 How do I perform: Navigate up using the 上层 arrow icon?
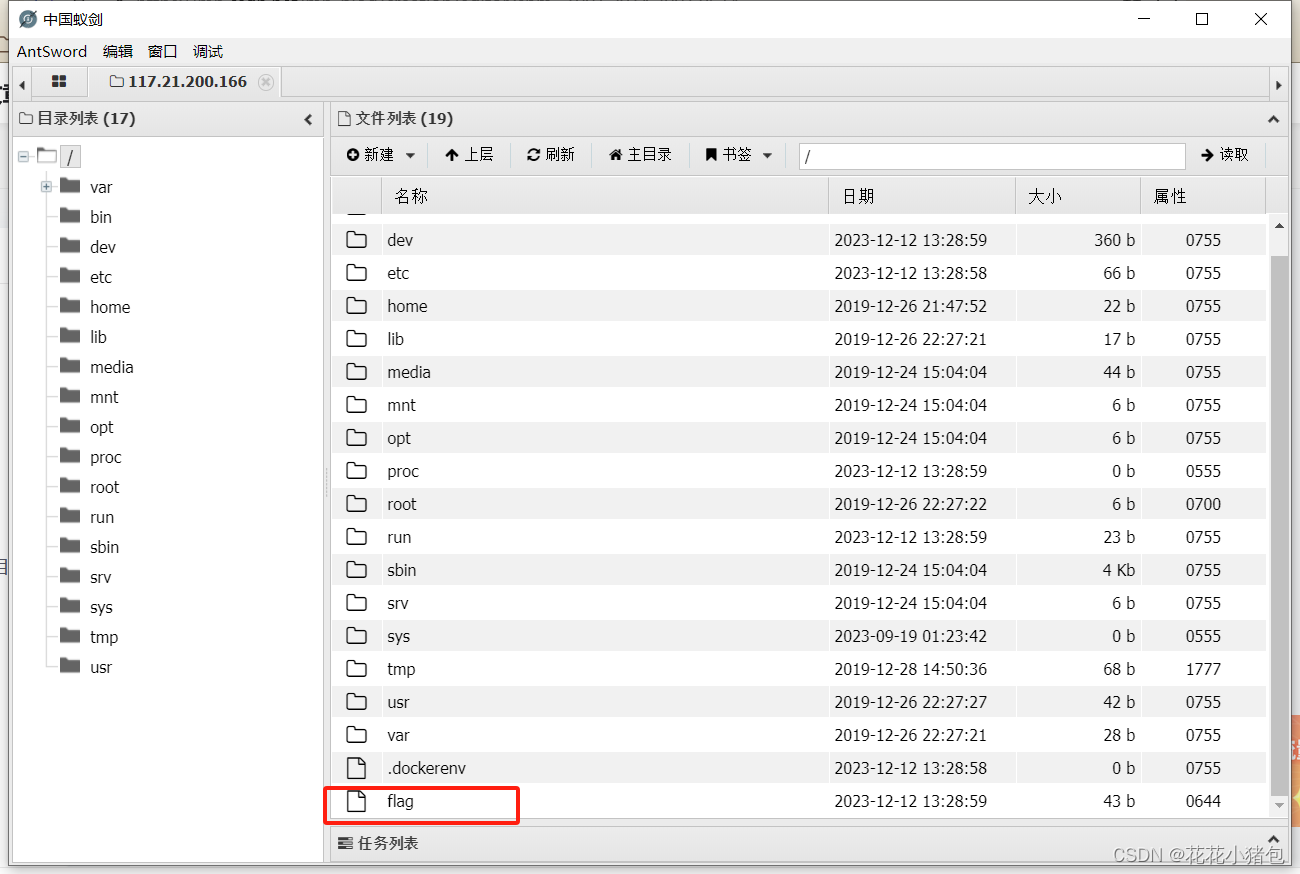pos(452,155)
